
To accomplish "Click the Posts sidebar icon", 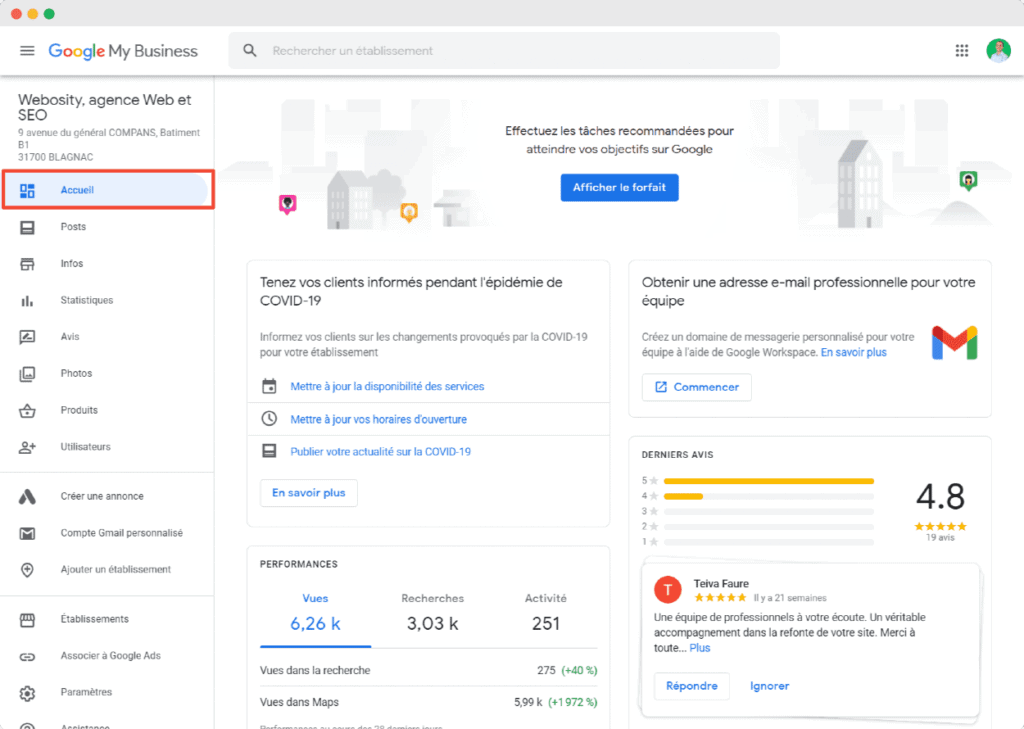I will (x=27, y=227).
